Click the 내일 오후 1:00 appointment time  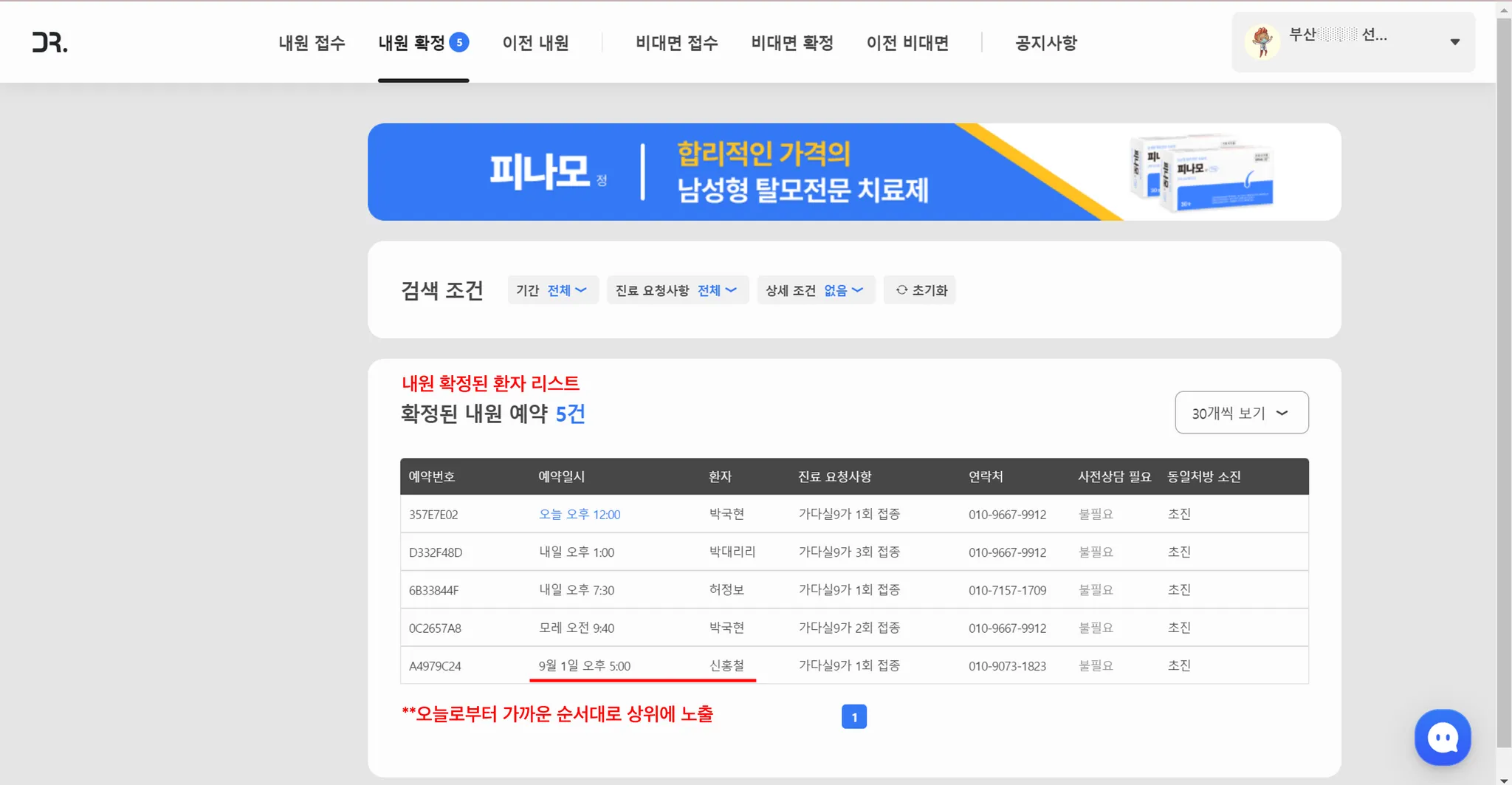pyautogui.click(x=577, y=552)
